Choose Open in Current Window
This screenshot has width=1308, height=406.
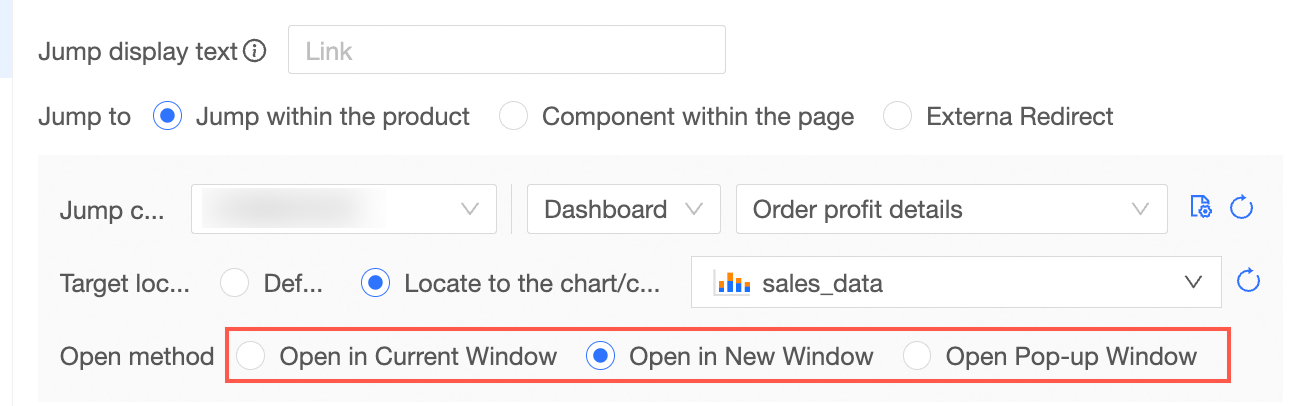251,356
